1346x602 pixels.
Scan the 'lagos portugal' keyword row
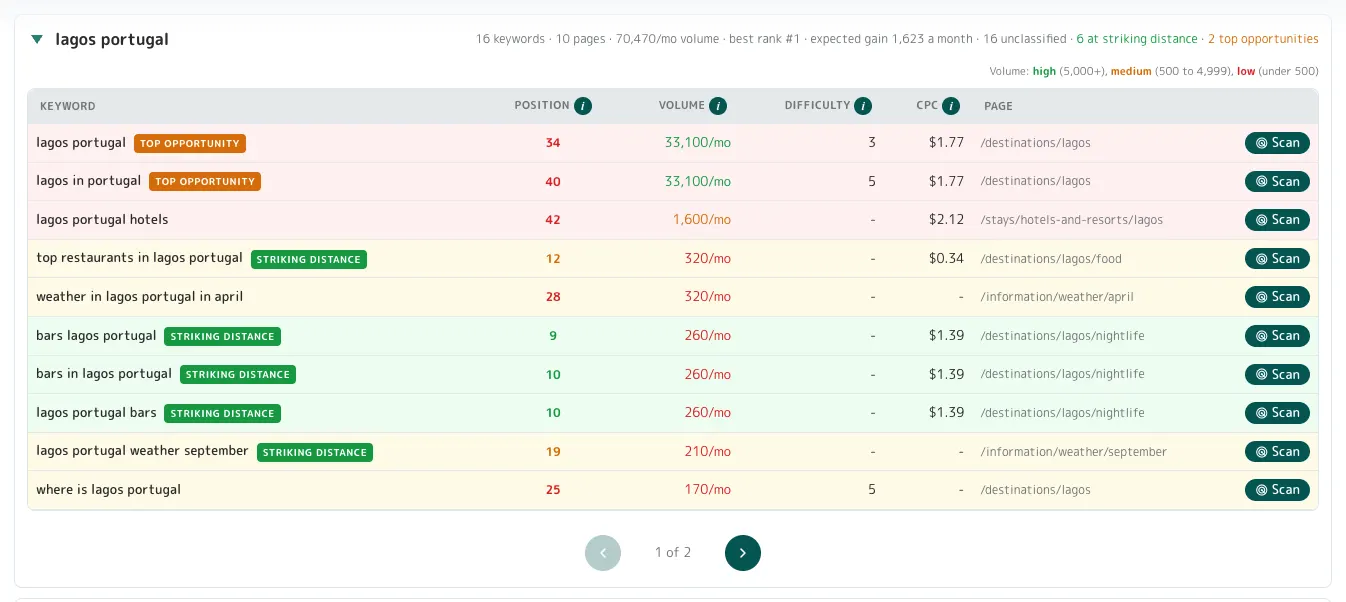tap(1277, 143)
